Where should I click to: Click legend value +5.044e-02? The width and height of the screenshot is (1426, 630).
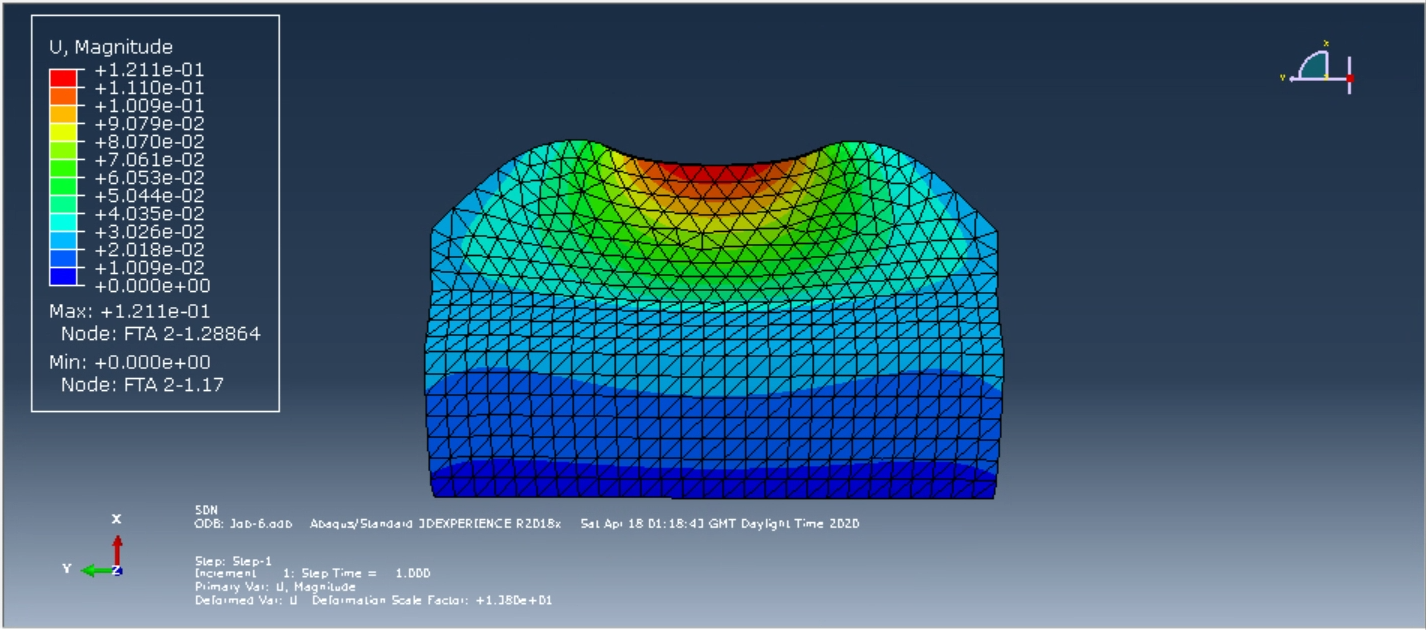coord(149,196)
